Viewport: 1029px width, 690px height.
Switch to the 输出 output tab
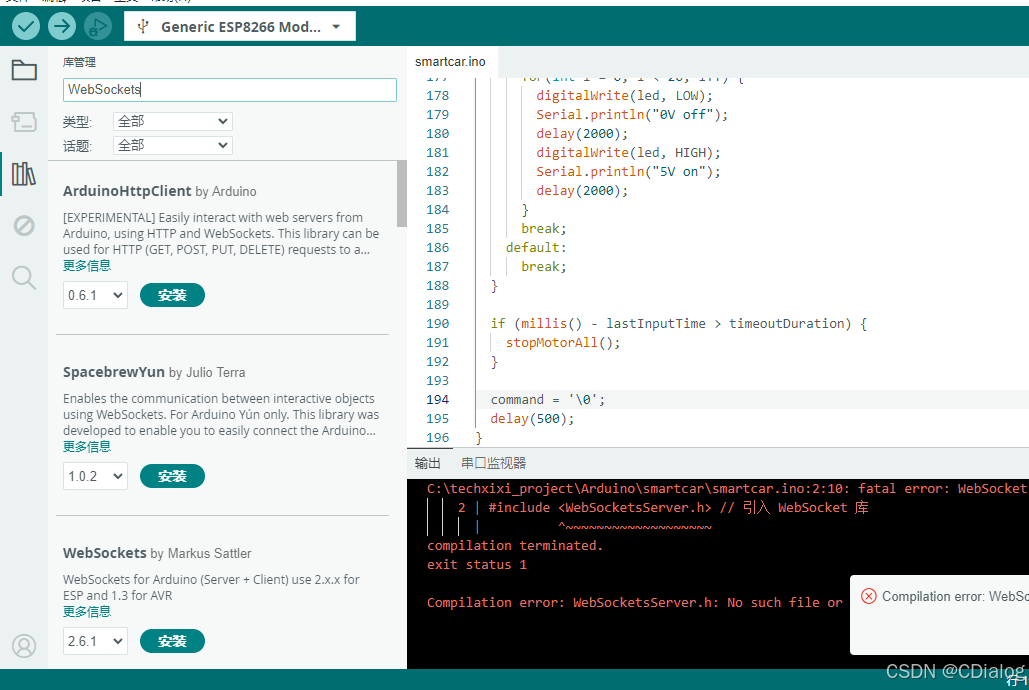click(x=428, y=464)
